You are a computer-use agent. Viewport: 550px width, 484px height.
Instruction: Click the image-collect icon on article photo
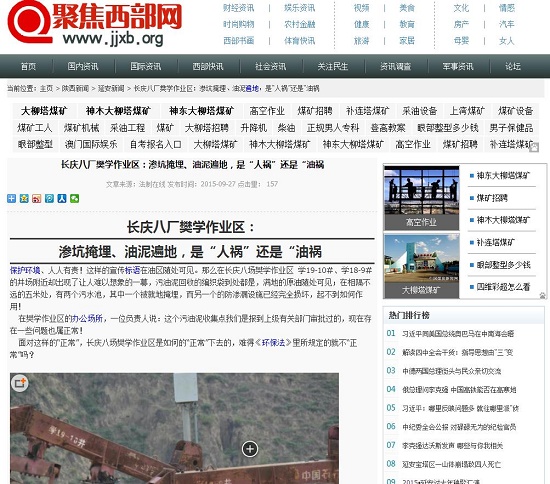point(20,383)
